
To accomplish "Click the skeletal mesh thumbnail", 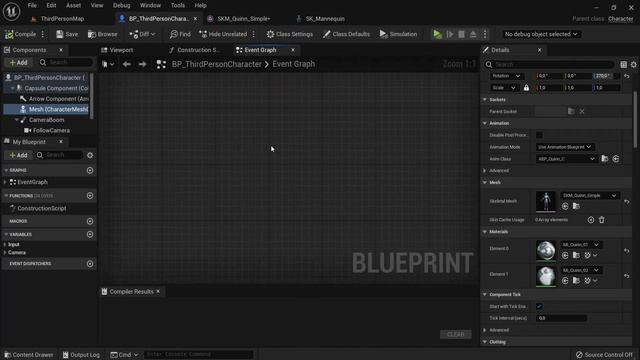I will coord(546,201).
